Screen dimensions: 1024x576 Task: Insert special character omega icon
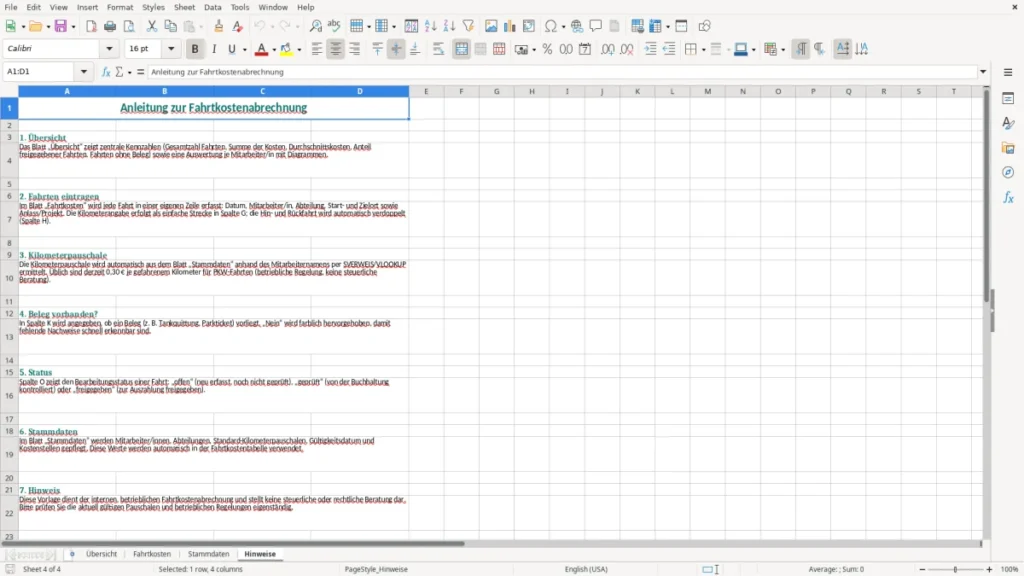coord(551,26)
